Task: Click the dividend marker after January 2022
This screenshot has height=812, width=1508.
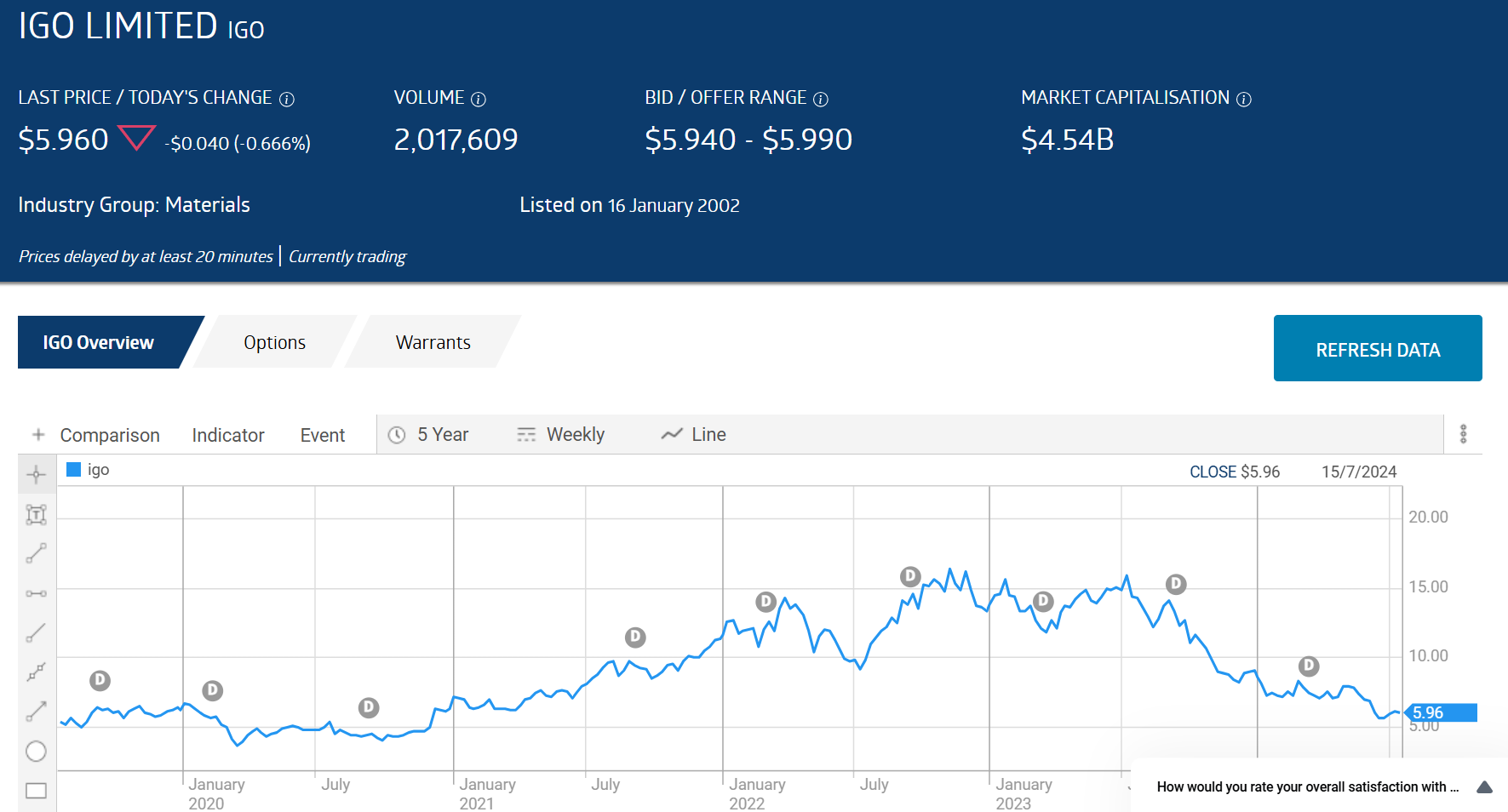Action: [765, 602]
